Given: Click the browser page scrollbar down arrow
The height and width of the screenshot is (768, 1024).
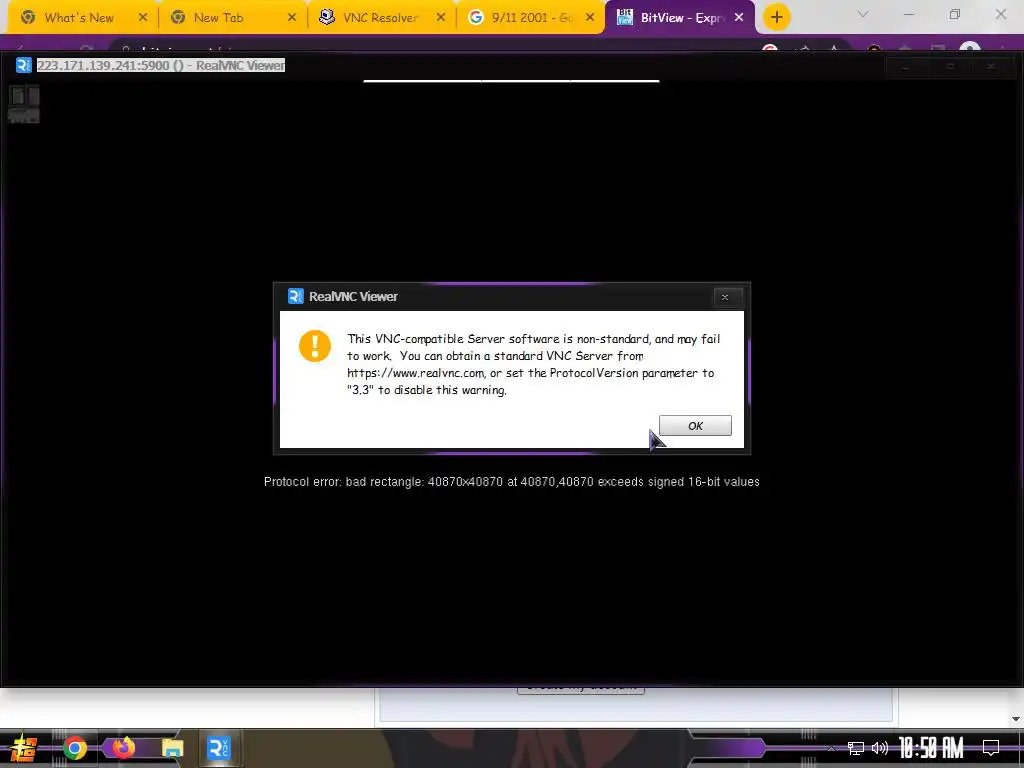Looking at the screenshot, I should click(1015, 718).
